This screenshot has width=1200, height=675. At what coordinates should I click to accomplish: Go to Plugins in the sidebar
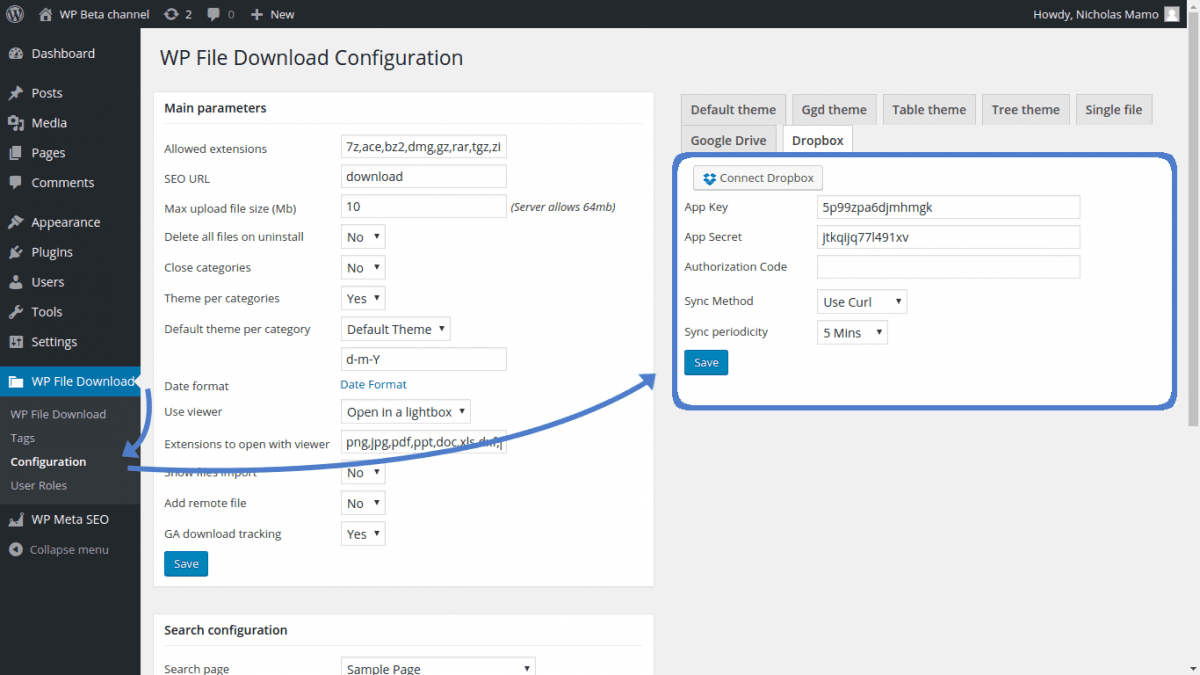click(51, 252)
